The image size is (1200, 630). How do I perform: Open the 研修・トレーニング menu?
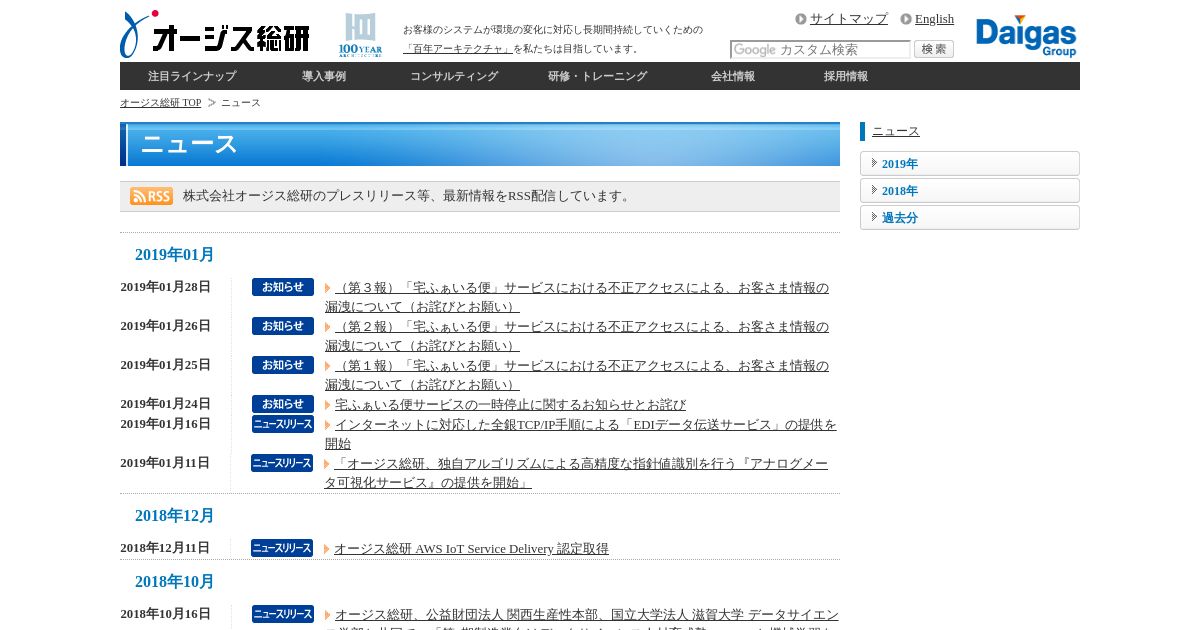597,76
